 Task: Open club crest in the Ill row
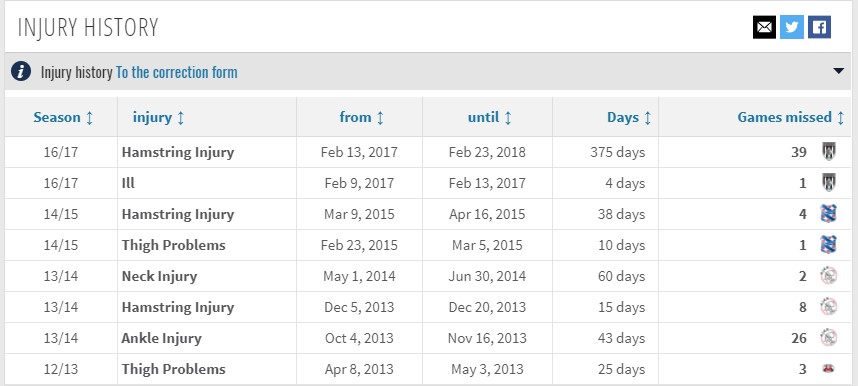(x=828, y=182)
